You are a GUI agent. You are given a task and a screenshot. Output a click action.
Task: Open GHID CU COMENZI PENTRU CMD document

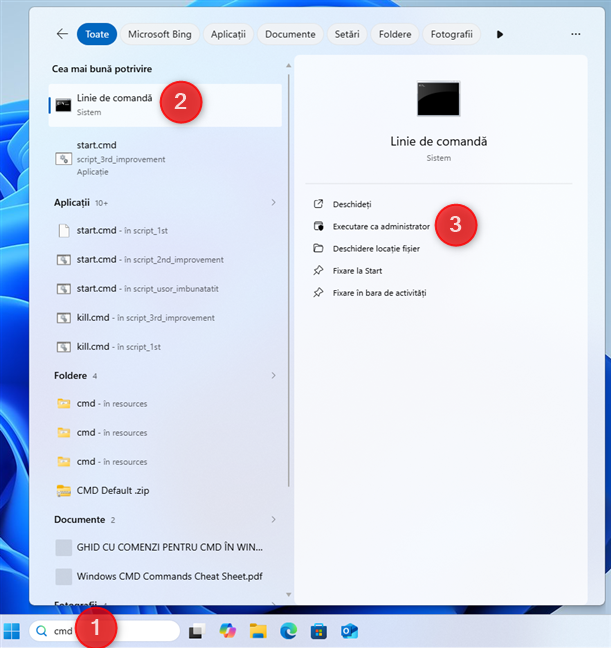click(x=165, y=548)
